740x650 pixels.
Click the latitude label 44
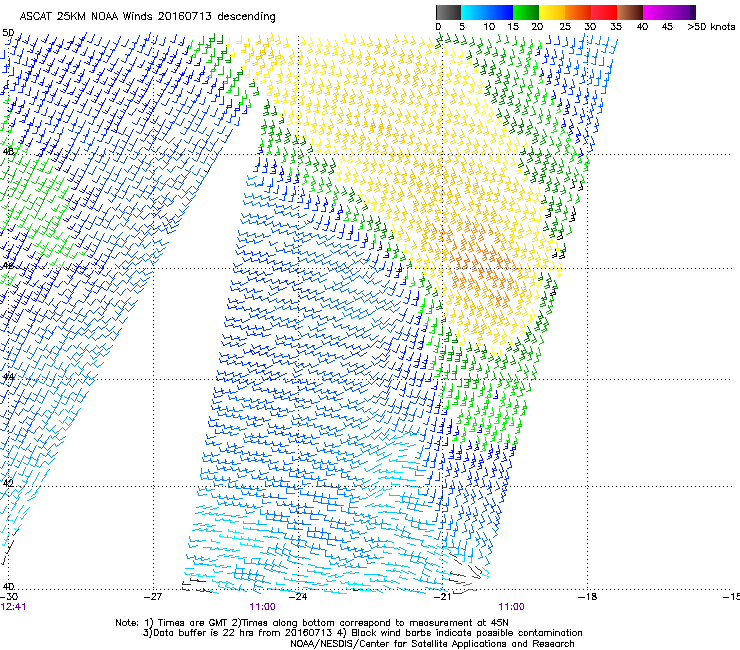point(8,377)
